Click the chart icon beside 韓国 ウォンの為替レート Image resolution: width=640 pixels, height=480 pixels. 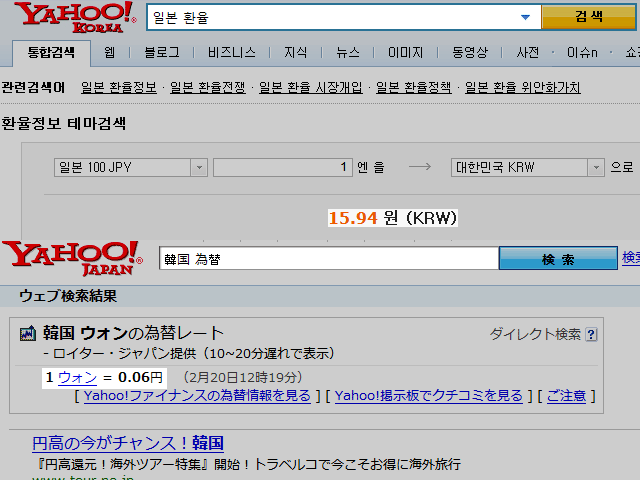(28, 333)
